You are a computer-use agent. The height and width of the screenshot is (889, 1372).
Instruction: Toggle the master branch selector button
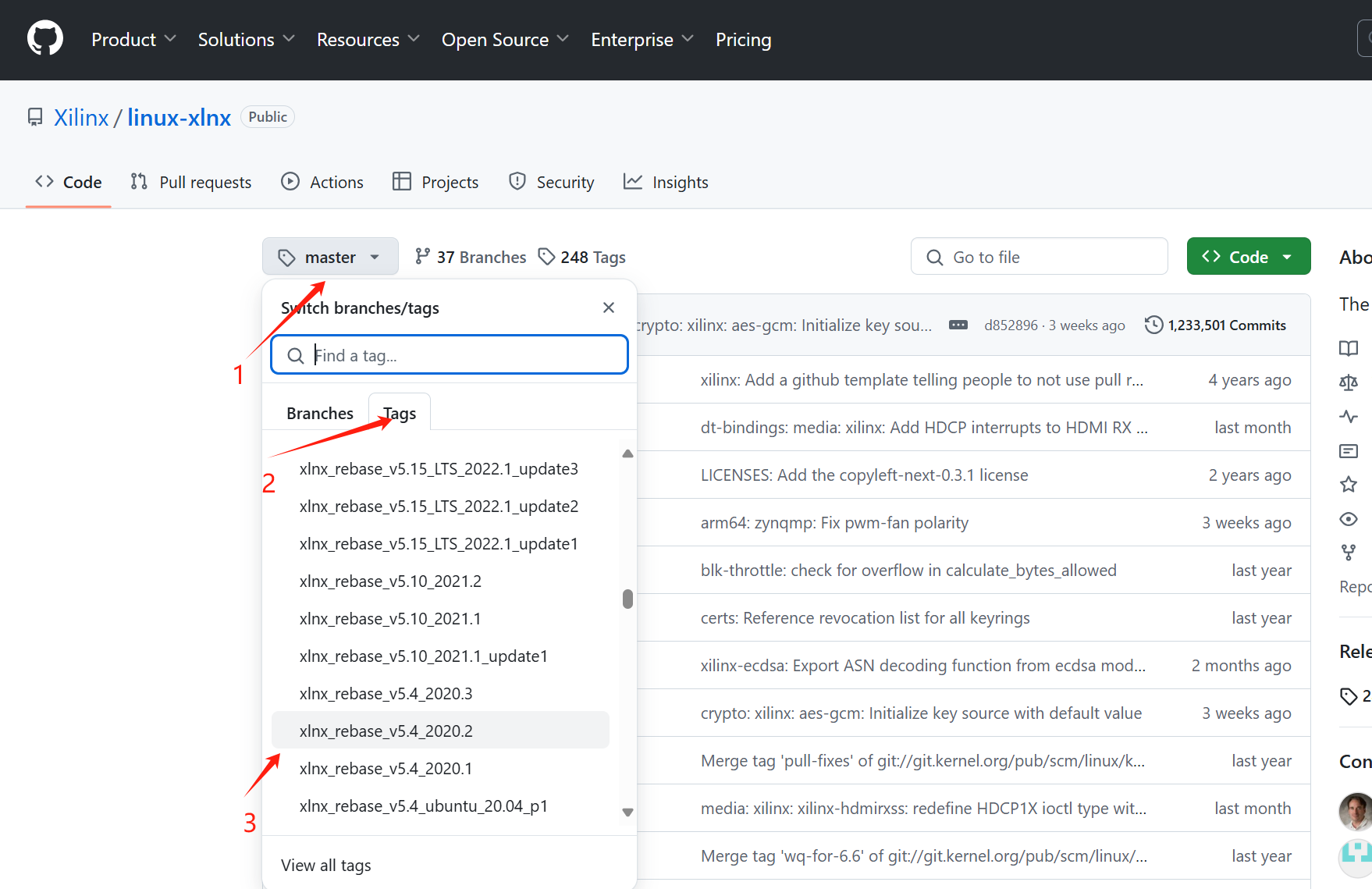[330, 257]
